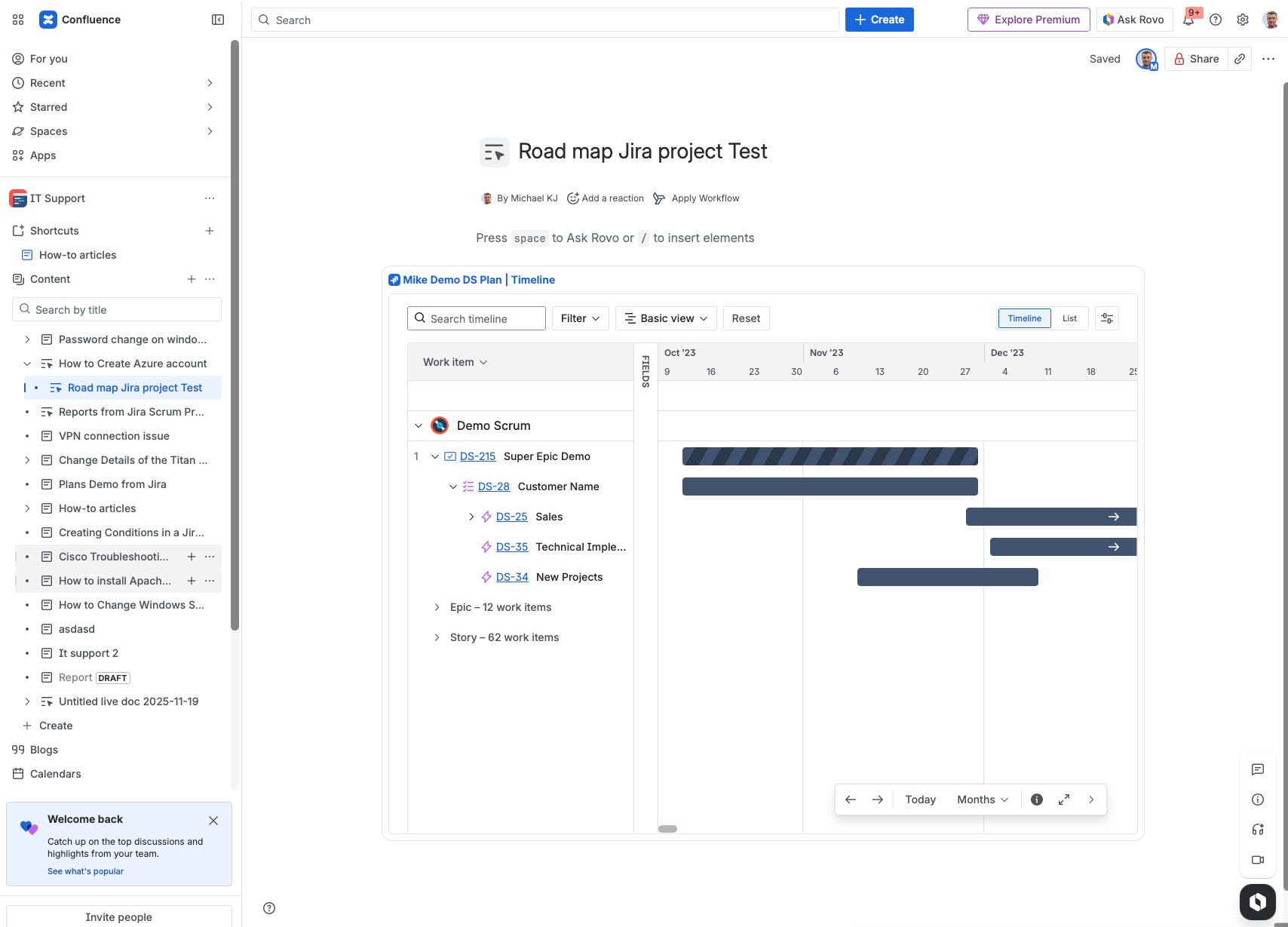
Task: Open the DS-215 issue link
Action: [477, 456]
